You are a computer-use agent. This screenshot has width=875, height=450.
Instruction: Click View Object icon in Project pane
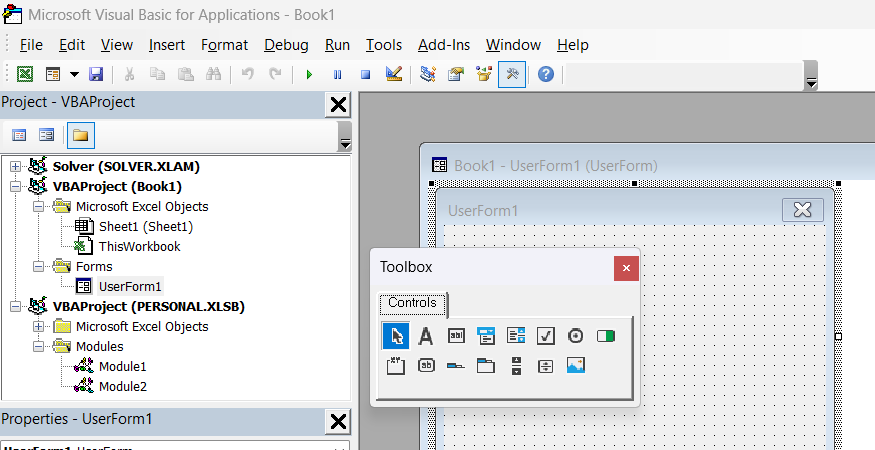click(46, 135)
